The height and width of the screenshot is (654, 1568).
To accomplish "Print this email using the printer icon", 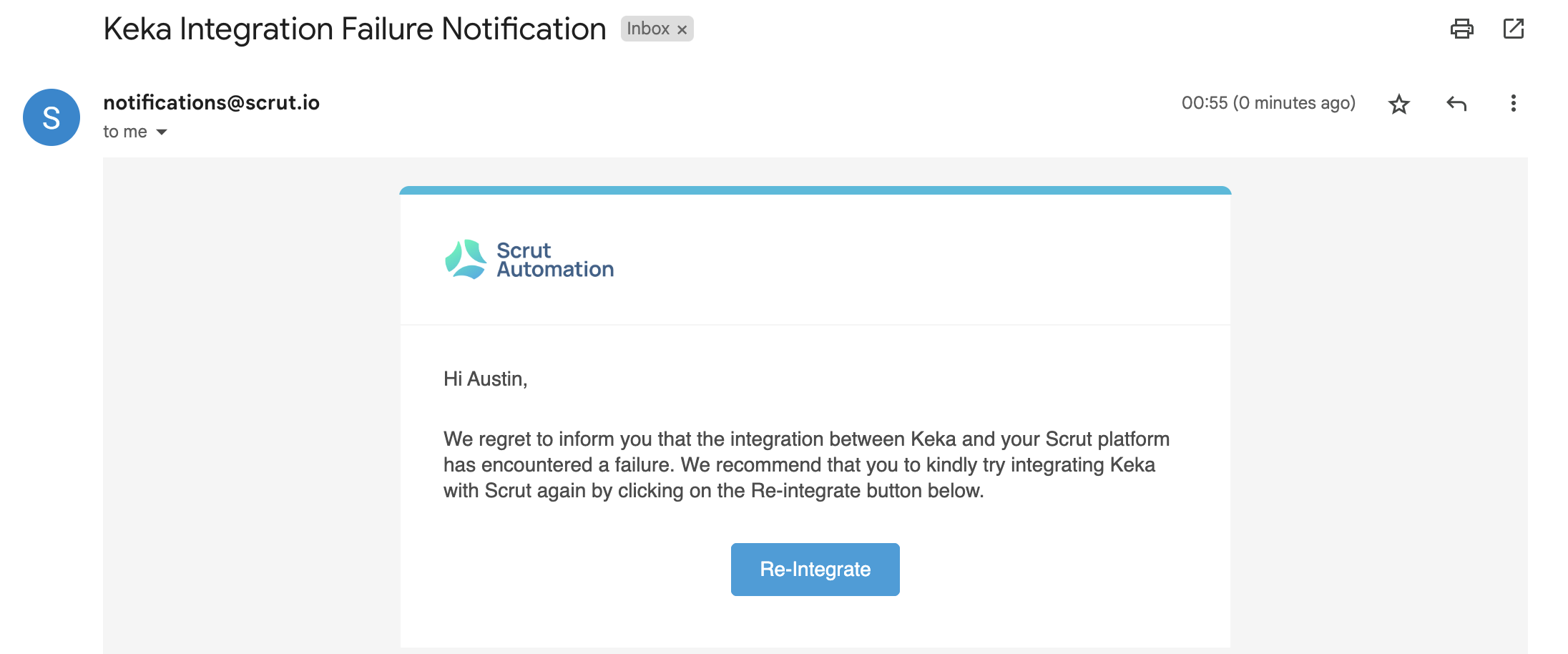I will pos(1461,29).
